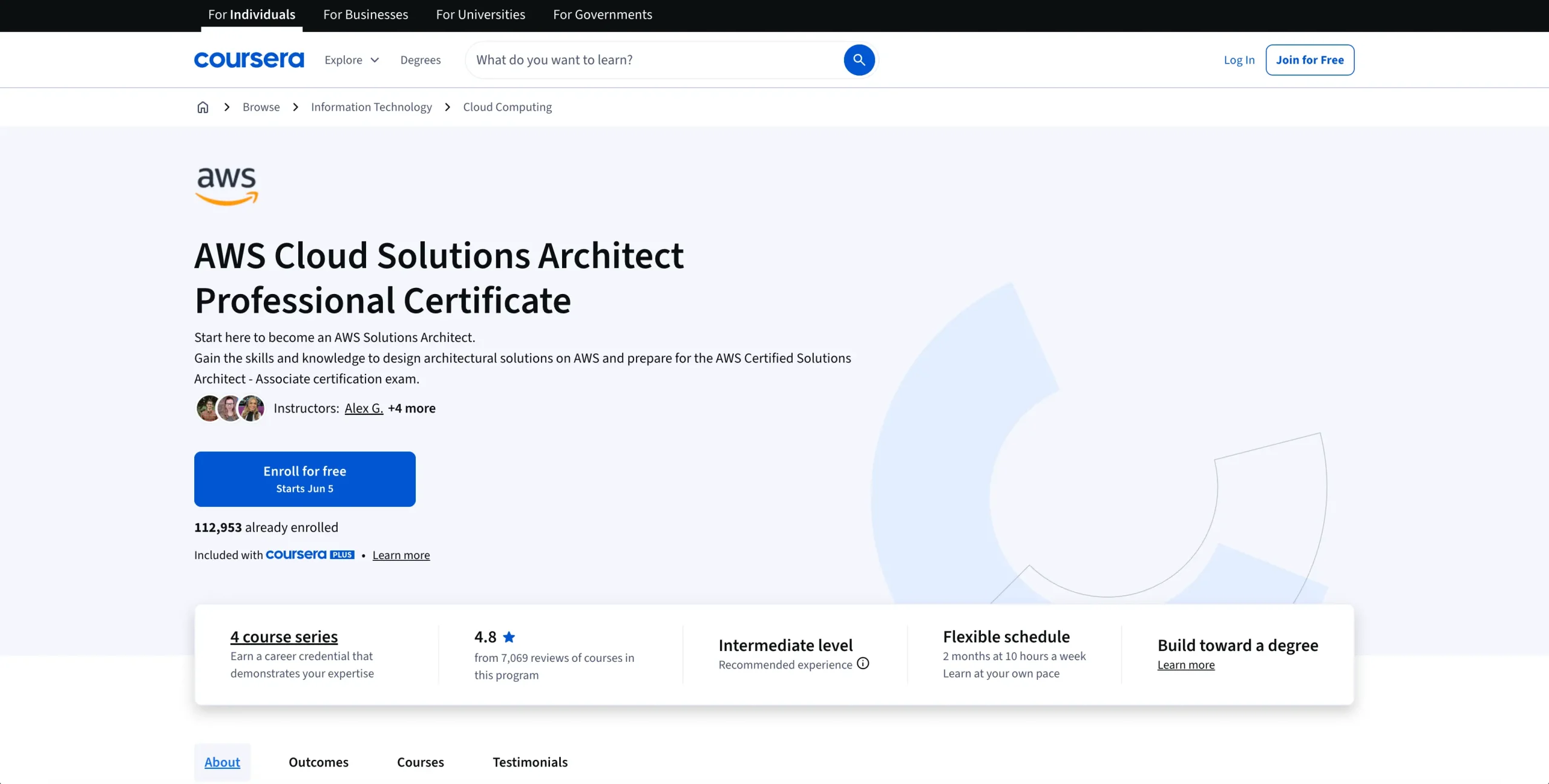This screenshot has height=784, width=1549.
Task: Click the Coursera logo
Action: click(x=249, y=60)
